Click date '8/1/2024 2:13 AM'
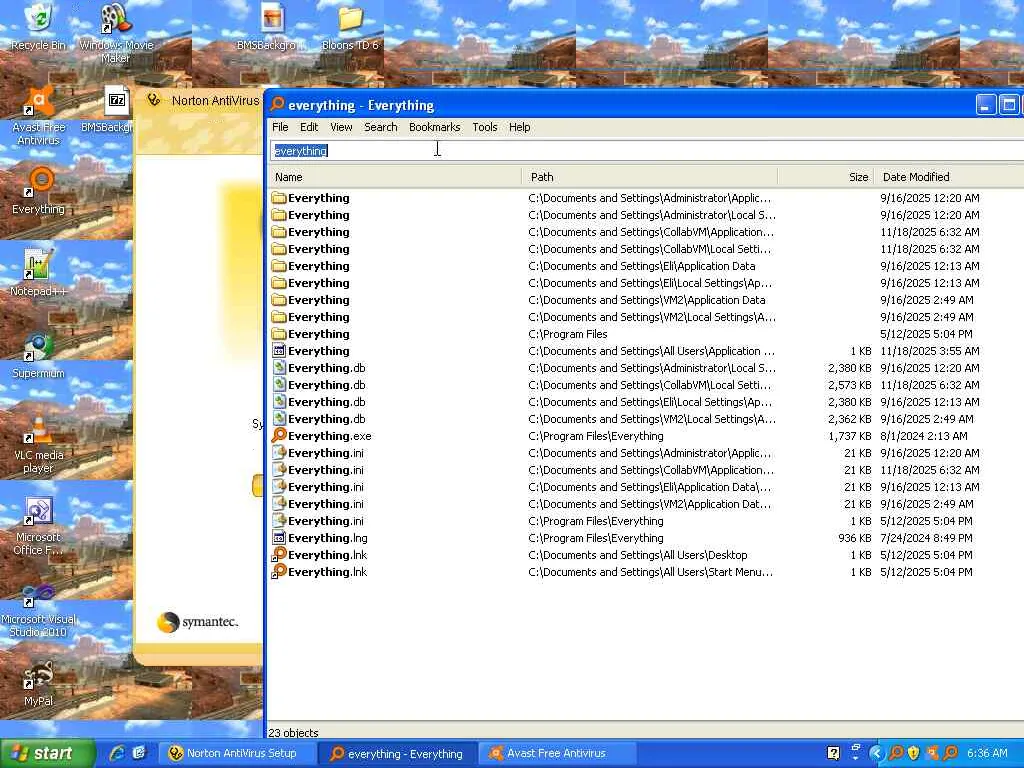The width and height of the screenshot is (1024, 768). click(x=924, y=436)
